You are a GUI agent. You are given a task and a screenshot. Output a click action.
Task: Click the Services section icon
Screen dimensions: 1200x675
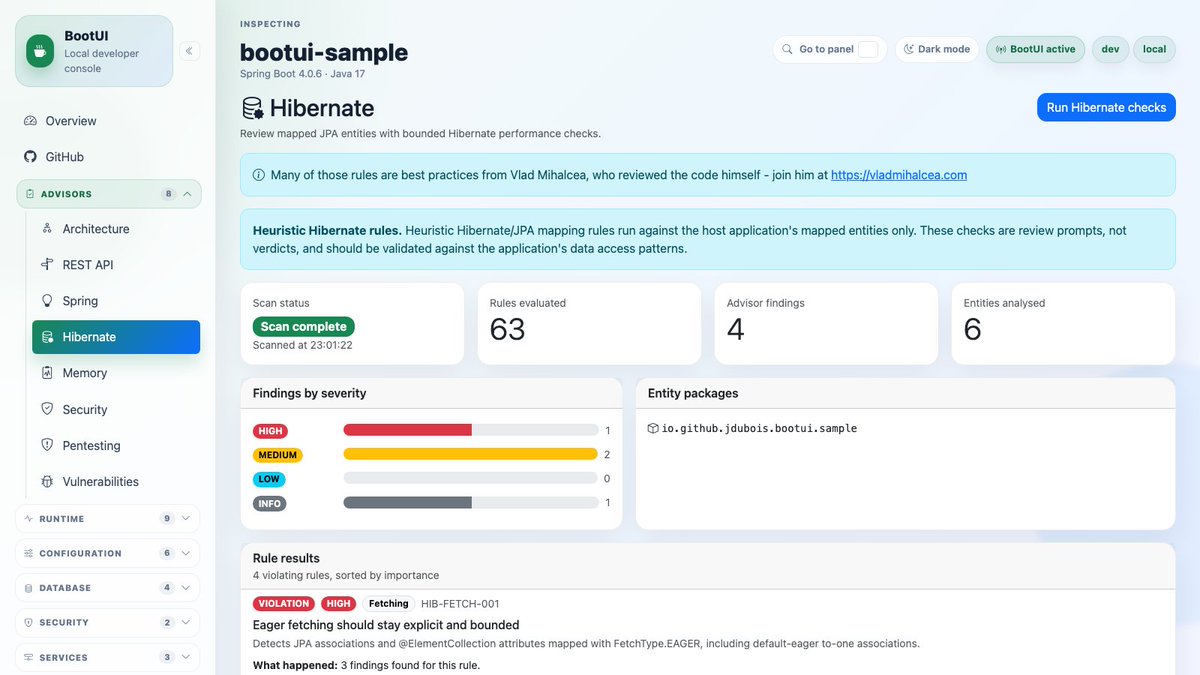[28, 657]
